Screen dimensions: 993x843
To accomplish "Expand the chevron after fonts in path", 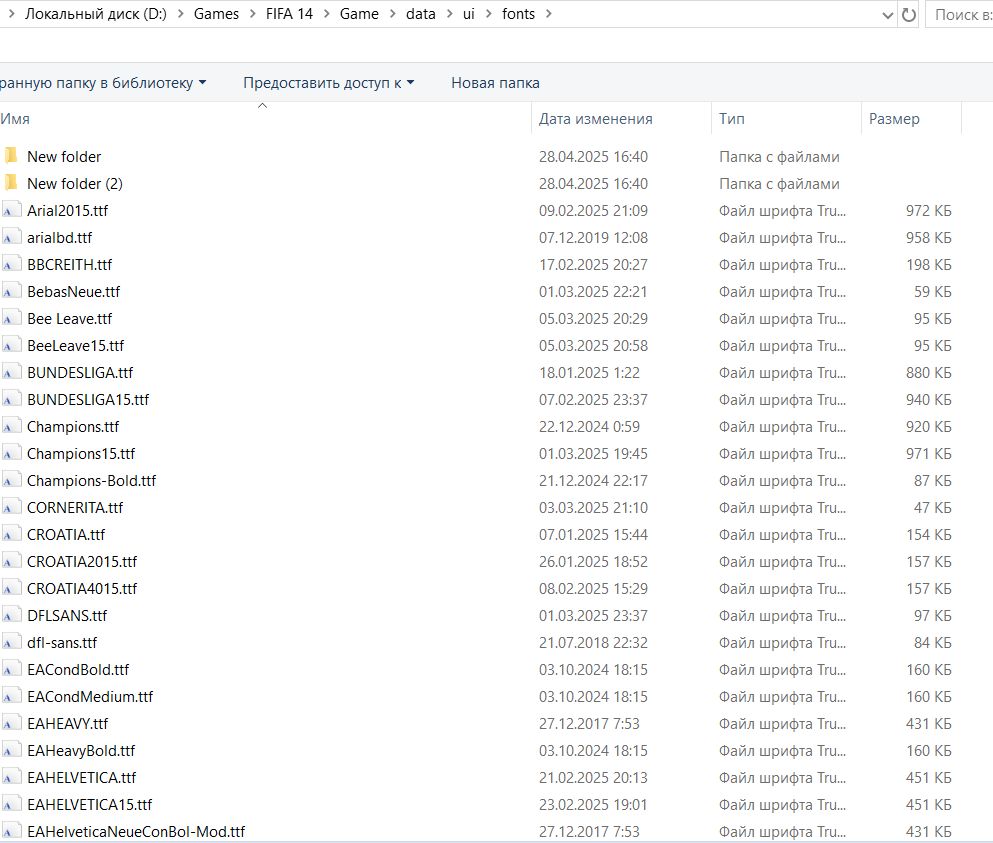I will [x=548, y=14].
